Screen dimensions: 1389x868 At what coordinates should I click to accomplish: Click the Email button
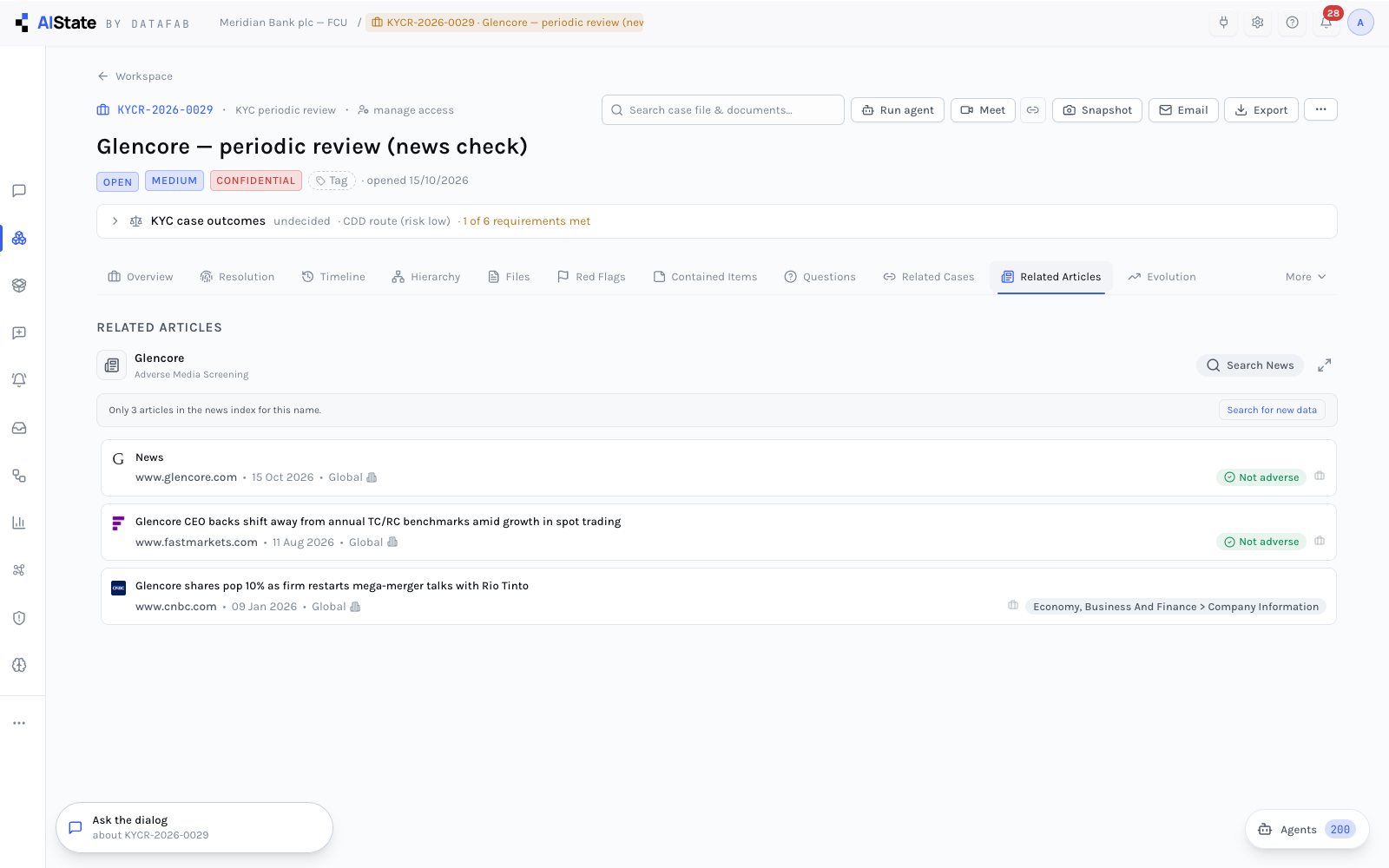[1183, 110]
